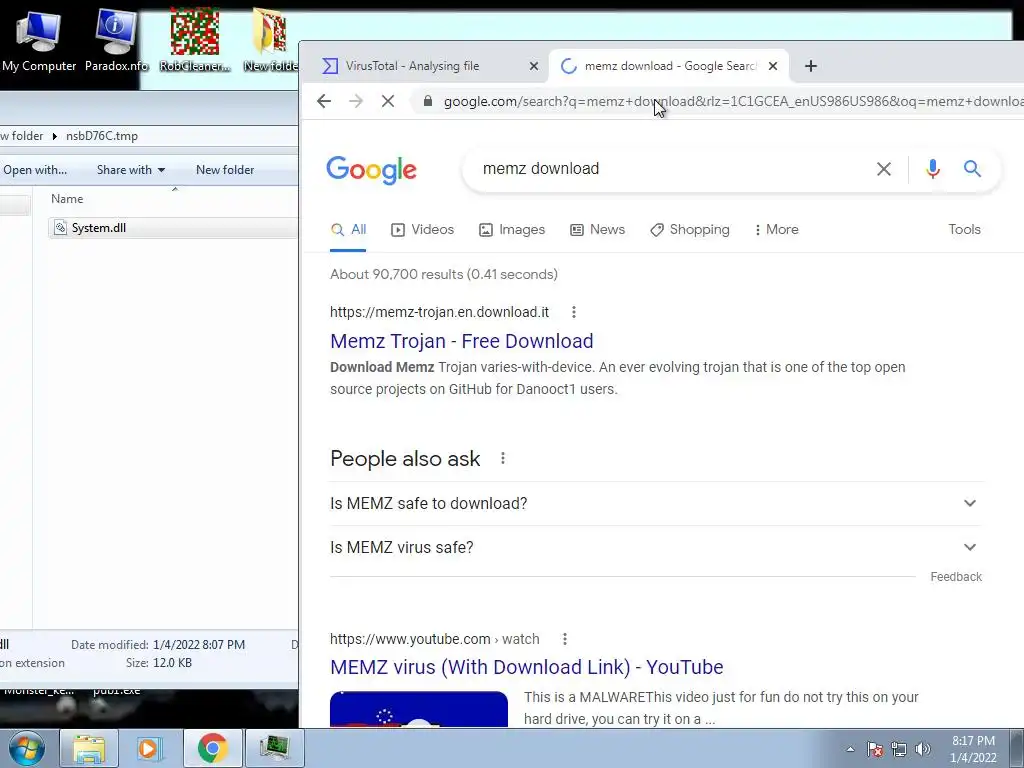The height and width of the screenshot is (768, 1024).
Task: Click the Chrome address bar URL
Action: pyautogui.click(x=731, y=101)
